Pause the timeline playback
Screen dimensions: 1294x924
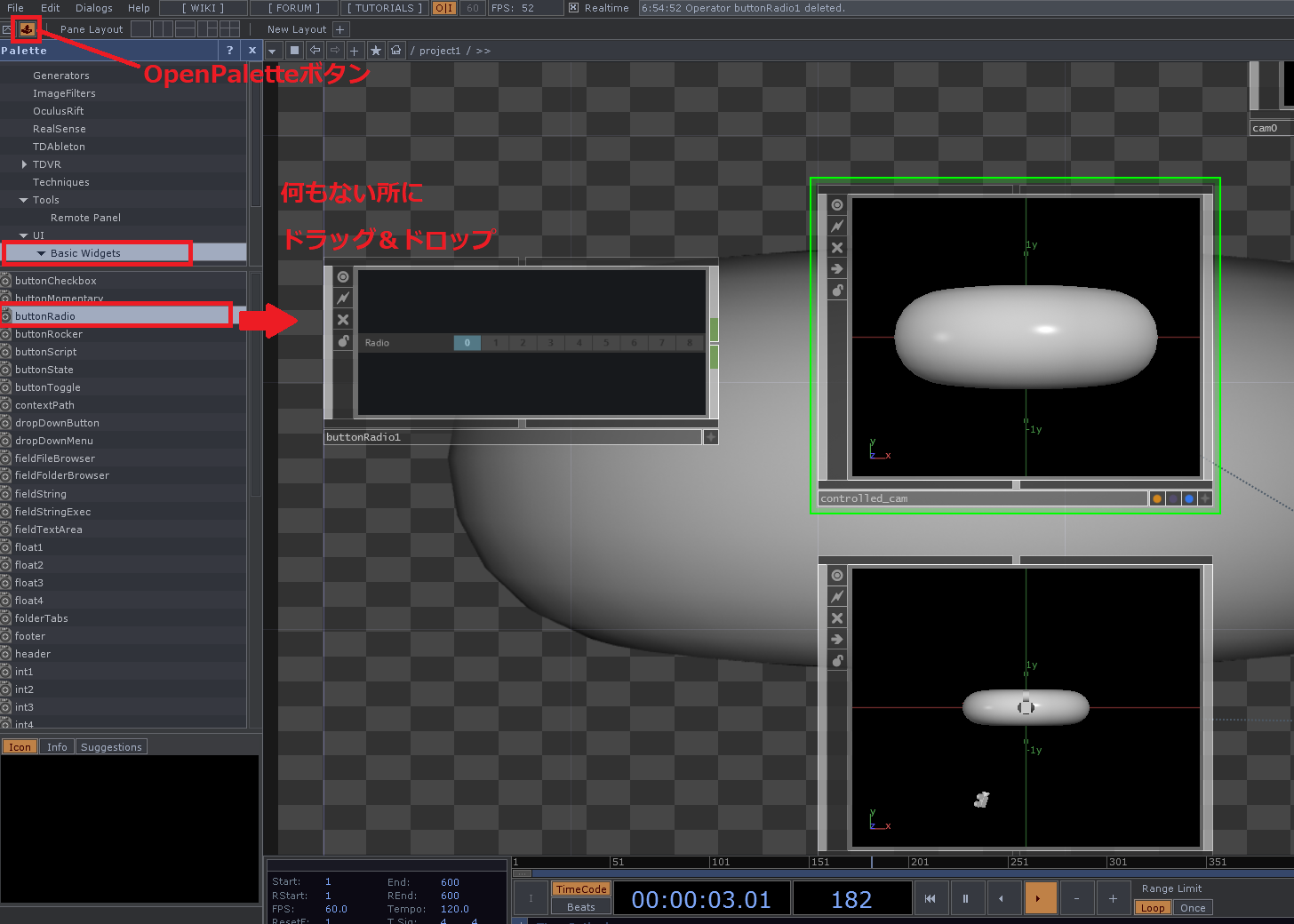(x=966, y=898)
